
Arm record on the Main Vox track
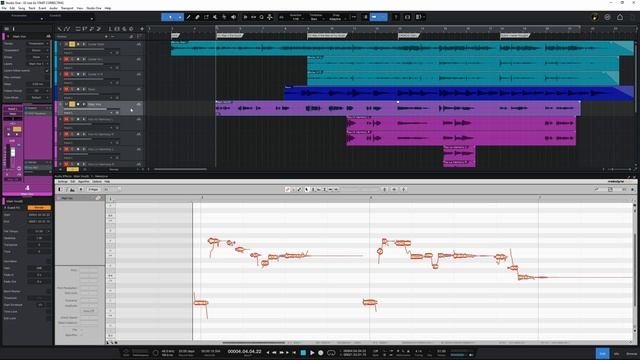(78, 104)
